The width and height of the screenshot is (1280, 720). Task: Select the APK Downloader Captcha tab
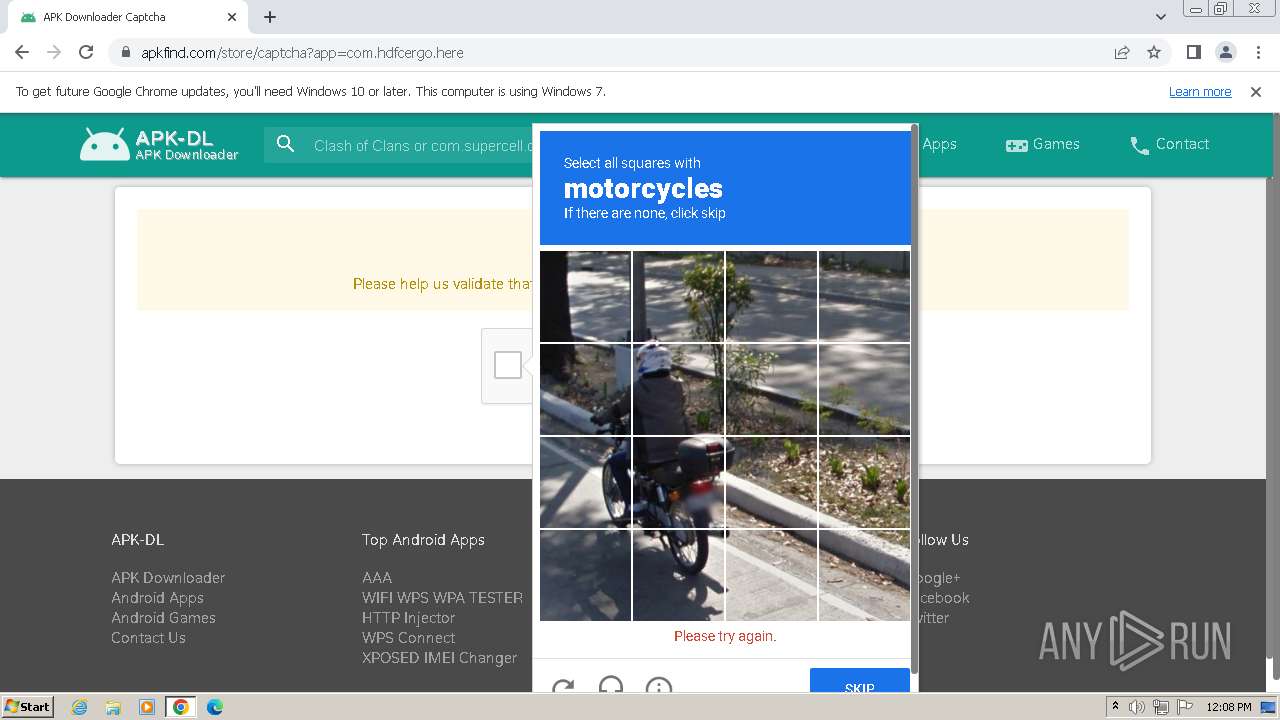[x=126, y=17]
